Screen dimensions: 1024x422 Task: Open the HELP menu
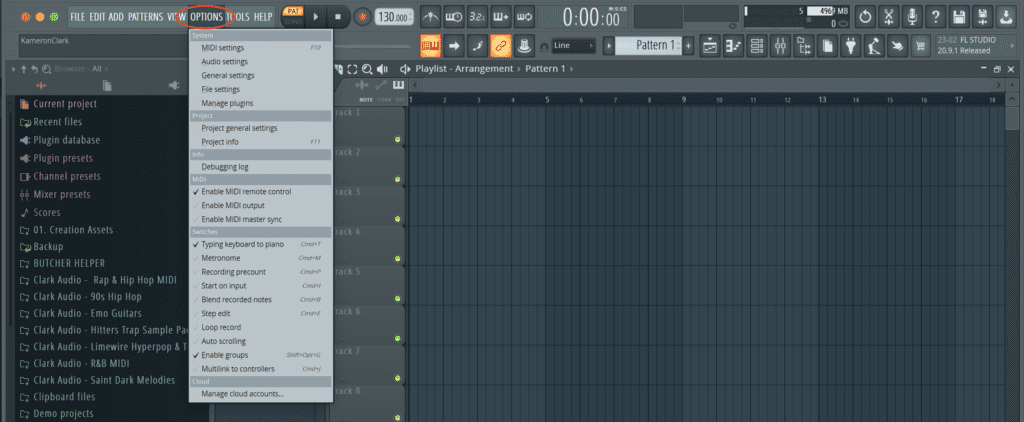click(x=263, y=16)
